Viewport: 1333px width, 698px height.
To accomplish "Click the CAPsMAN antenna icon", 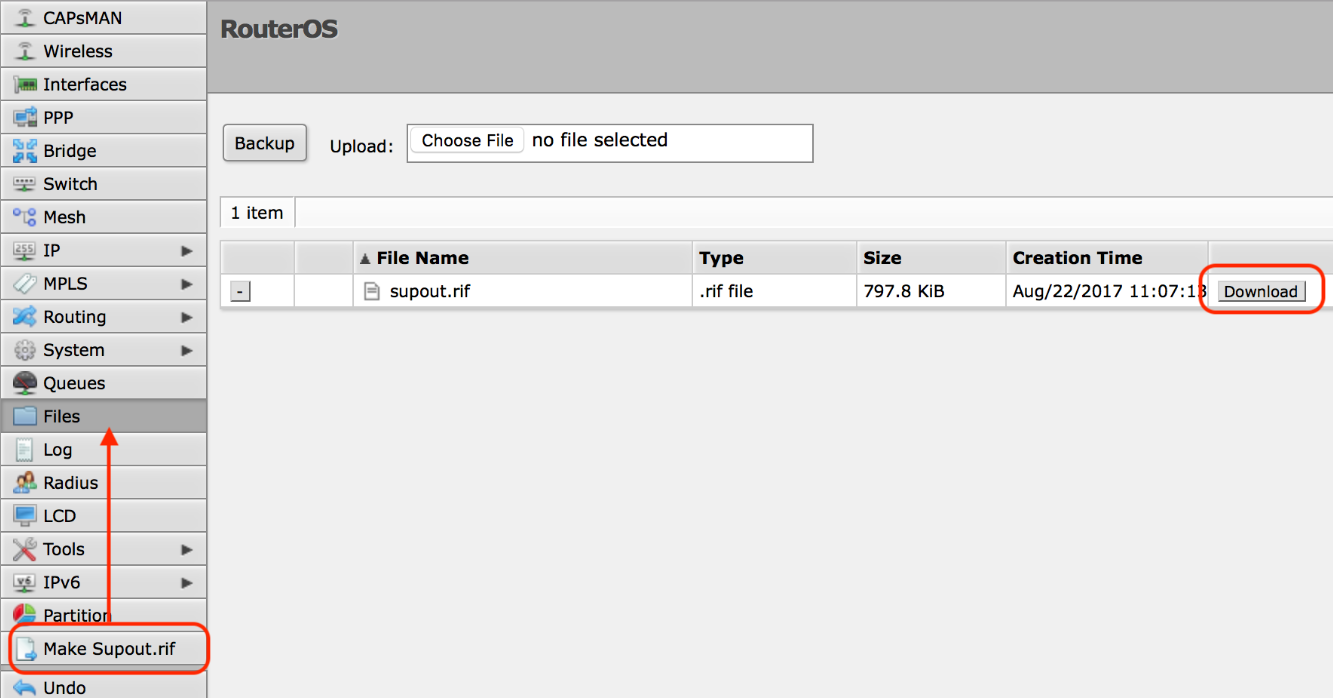I will click(25, 18).
